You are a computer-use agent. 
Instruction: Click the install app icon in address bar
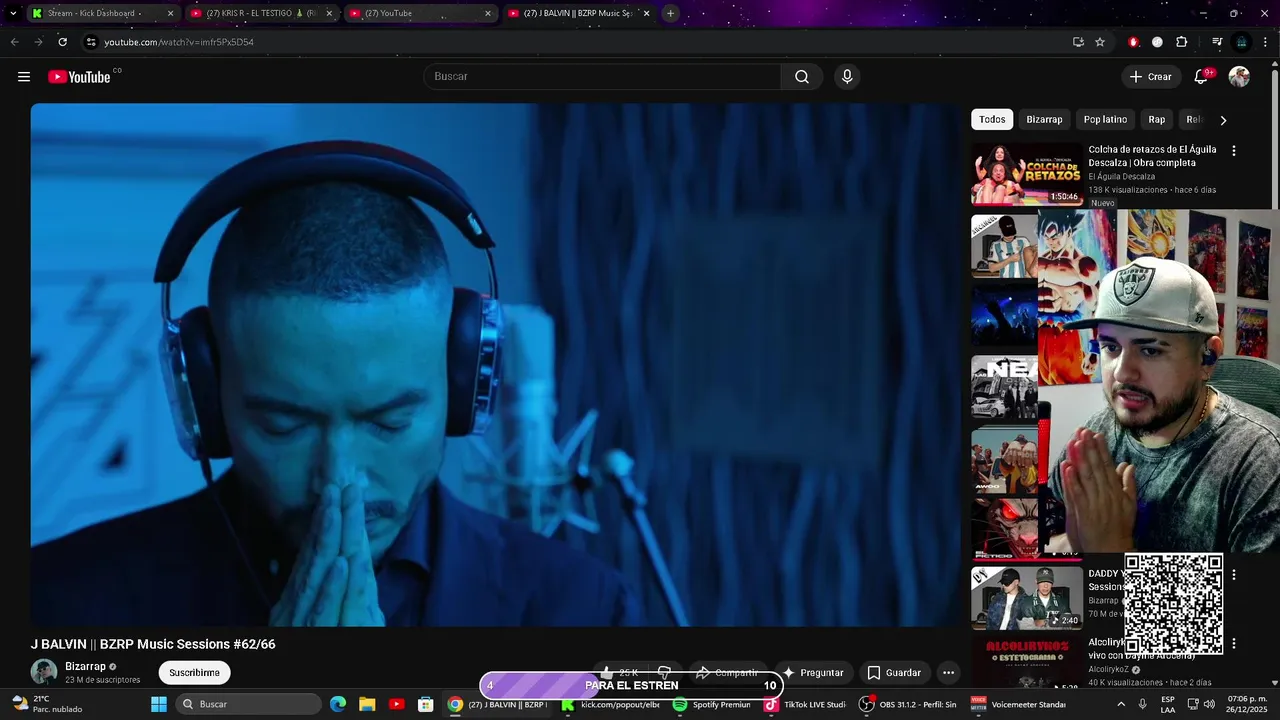coord(1078,42)
